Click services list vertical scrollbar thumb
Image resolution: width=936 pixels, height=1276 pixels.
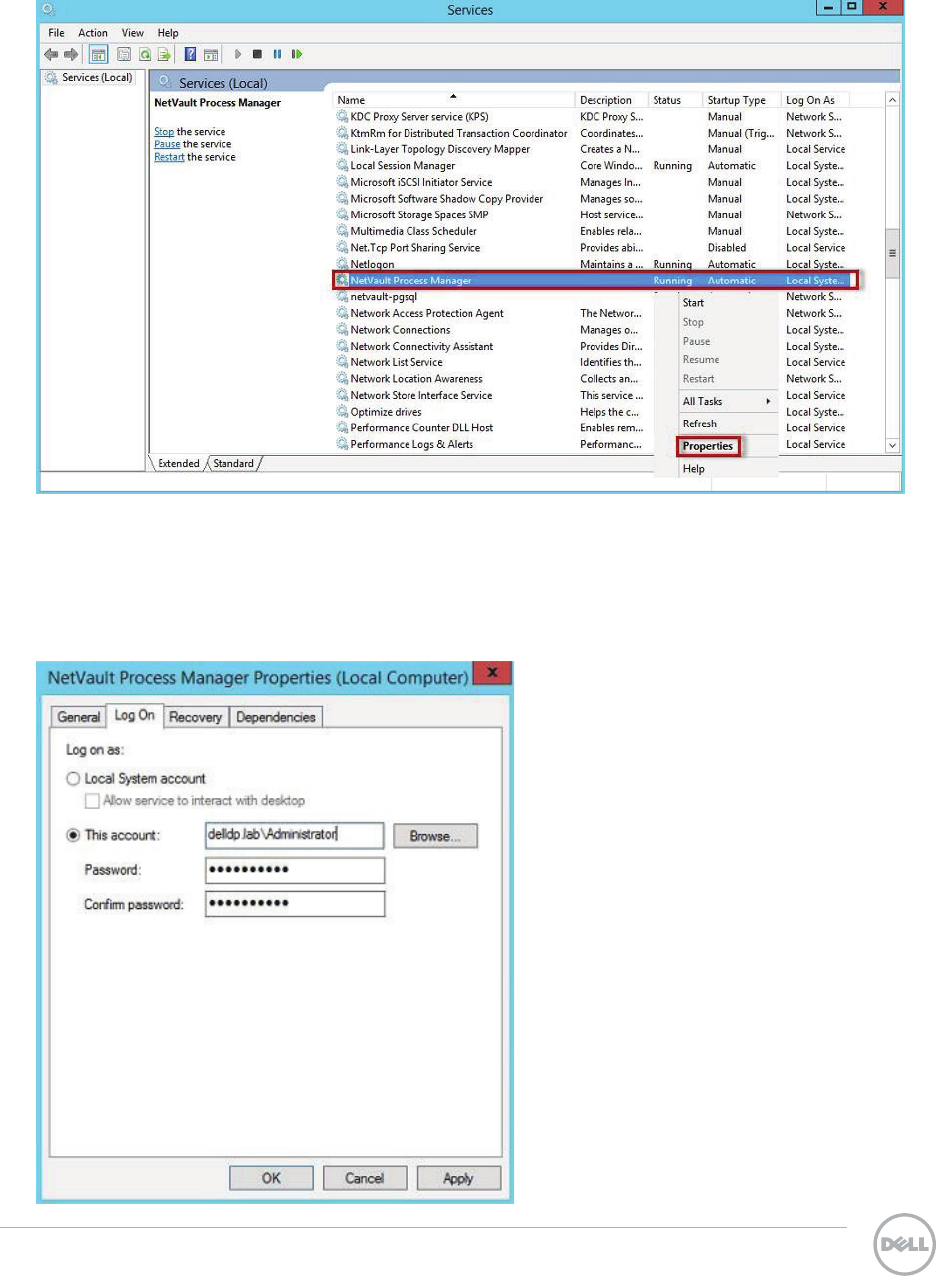(892, 253)
